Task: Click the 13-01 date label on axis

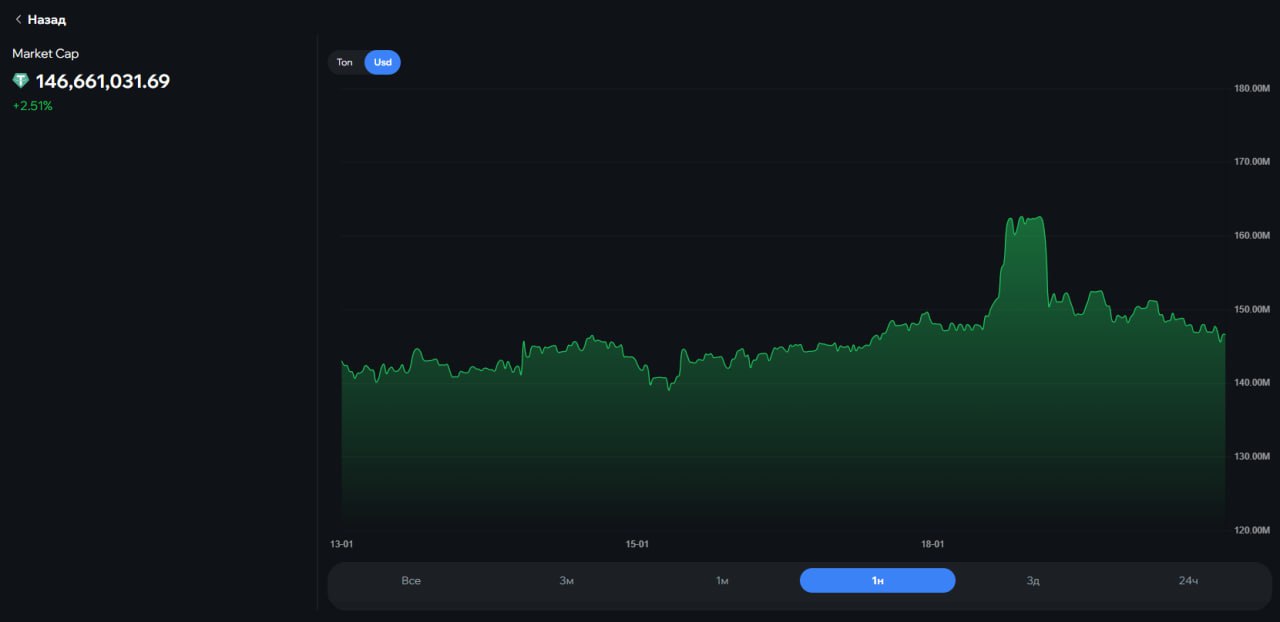Action: click(x=342, y=545)
